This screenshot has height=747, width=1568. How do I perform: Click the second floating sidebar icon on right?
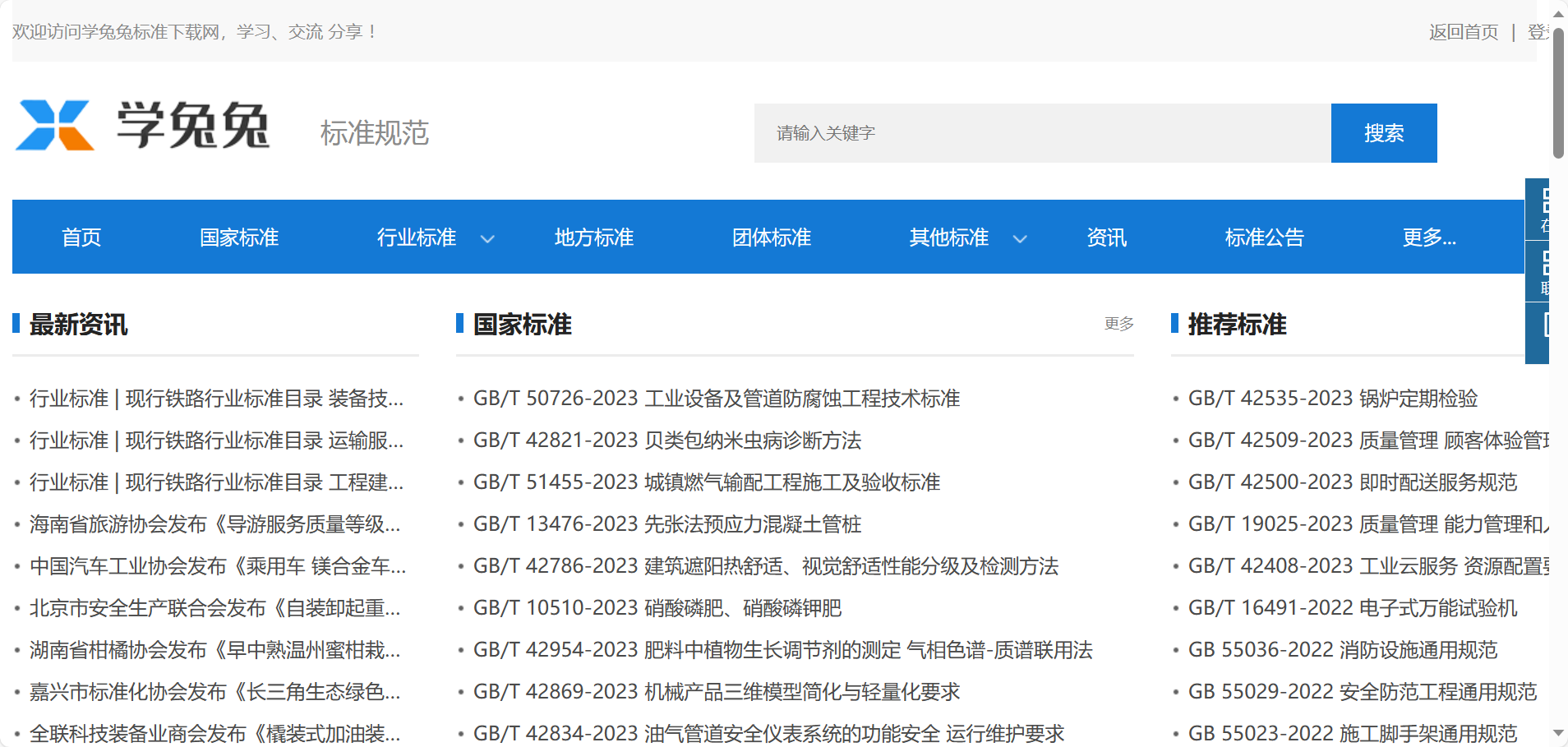1538,271
